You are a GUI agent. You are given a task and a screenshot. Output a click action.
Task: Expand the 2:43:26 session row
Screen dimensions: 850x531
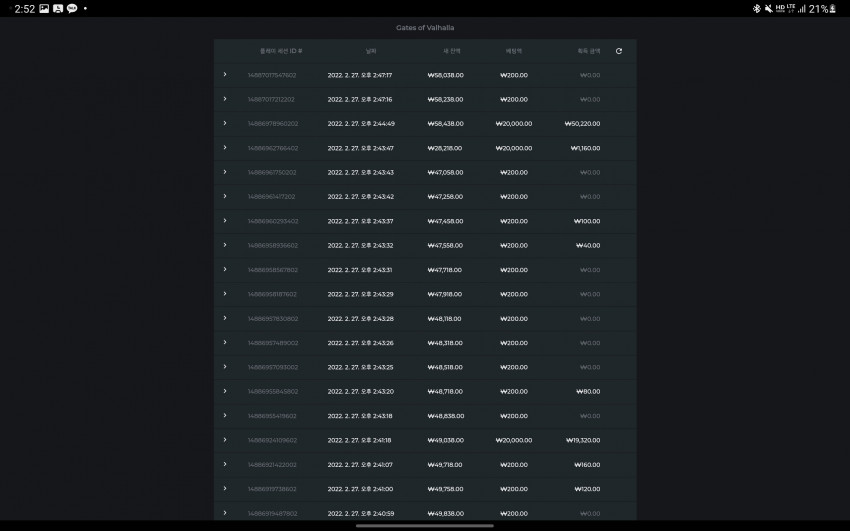point(225,342)
